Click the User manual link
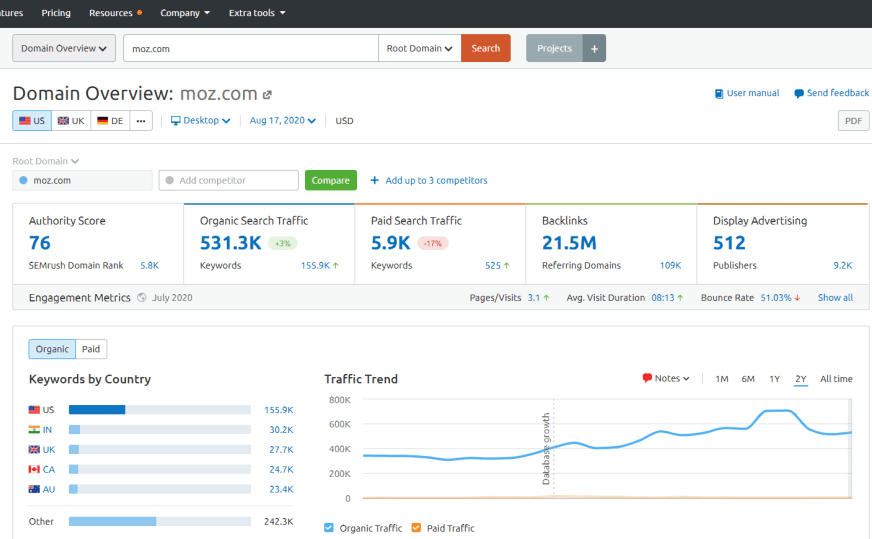The height and width of the screenshot is (539, 872). tap(753, 93)
